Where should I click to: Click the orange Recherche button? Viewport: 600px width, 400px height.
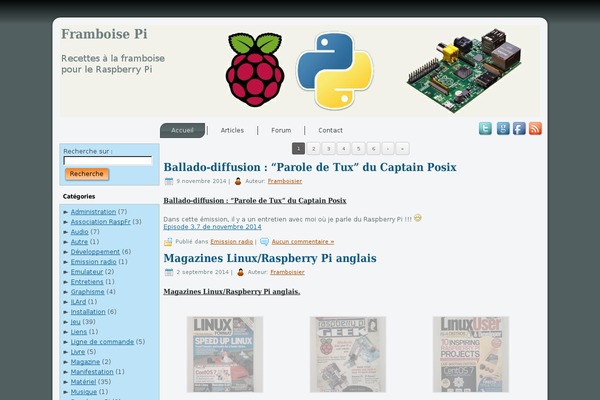pos(87,174)
